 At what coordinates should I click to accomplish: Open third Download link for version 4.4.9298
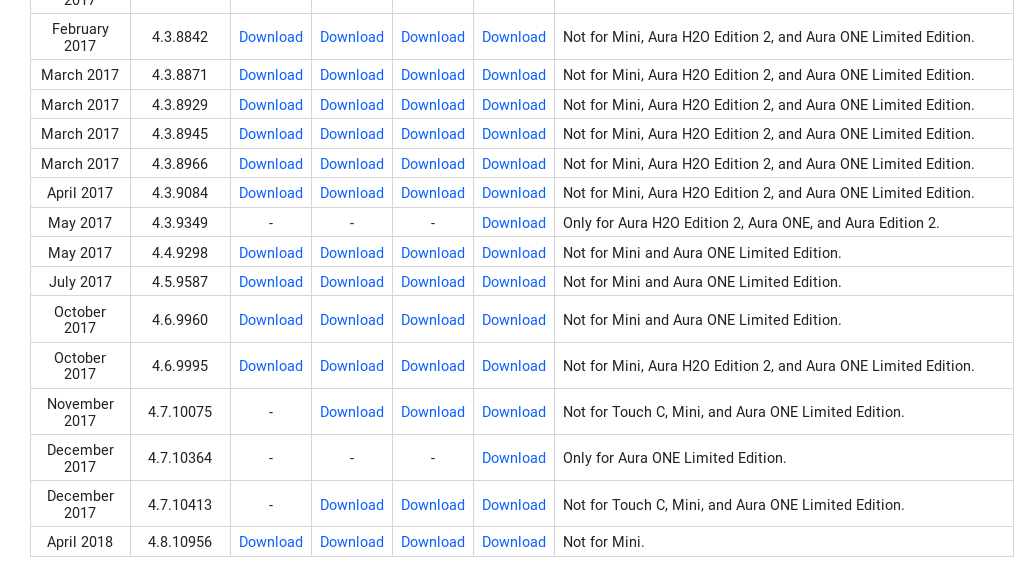[433, 253]
